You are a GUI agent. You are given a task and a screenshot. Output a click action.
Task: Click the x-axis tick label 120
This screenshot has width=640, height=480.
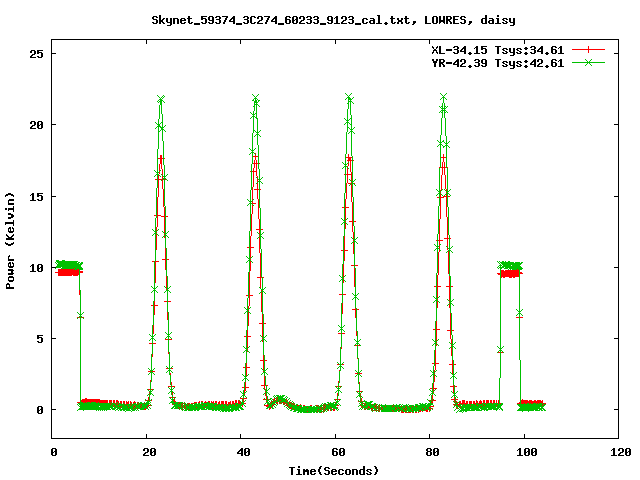(x=621, y=452)
